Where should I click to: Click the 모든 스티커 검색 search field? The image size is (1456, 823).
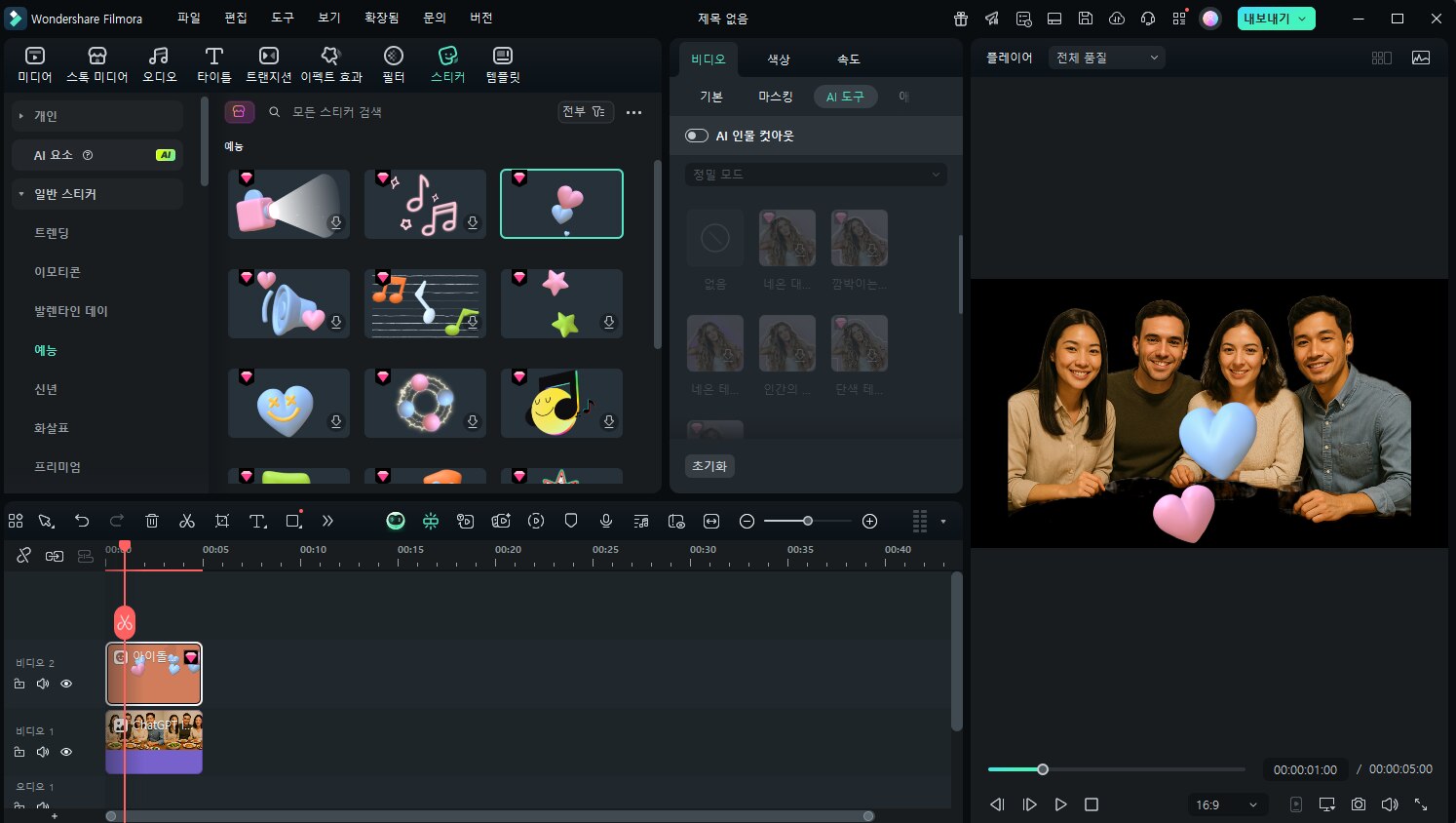(409, 112)
